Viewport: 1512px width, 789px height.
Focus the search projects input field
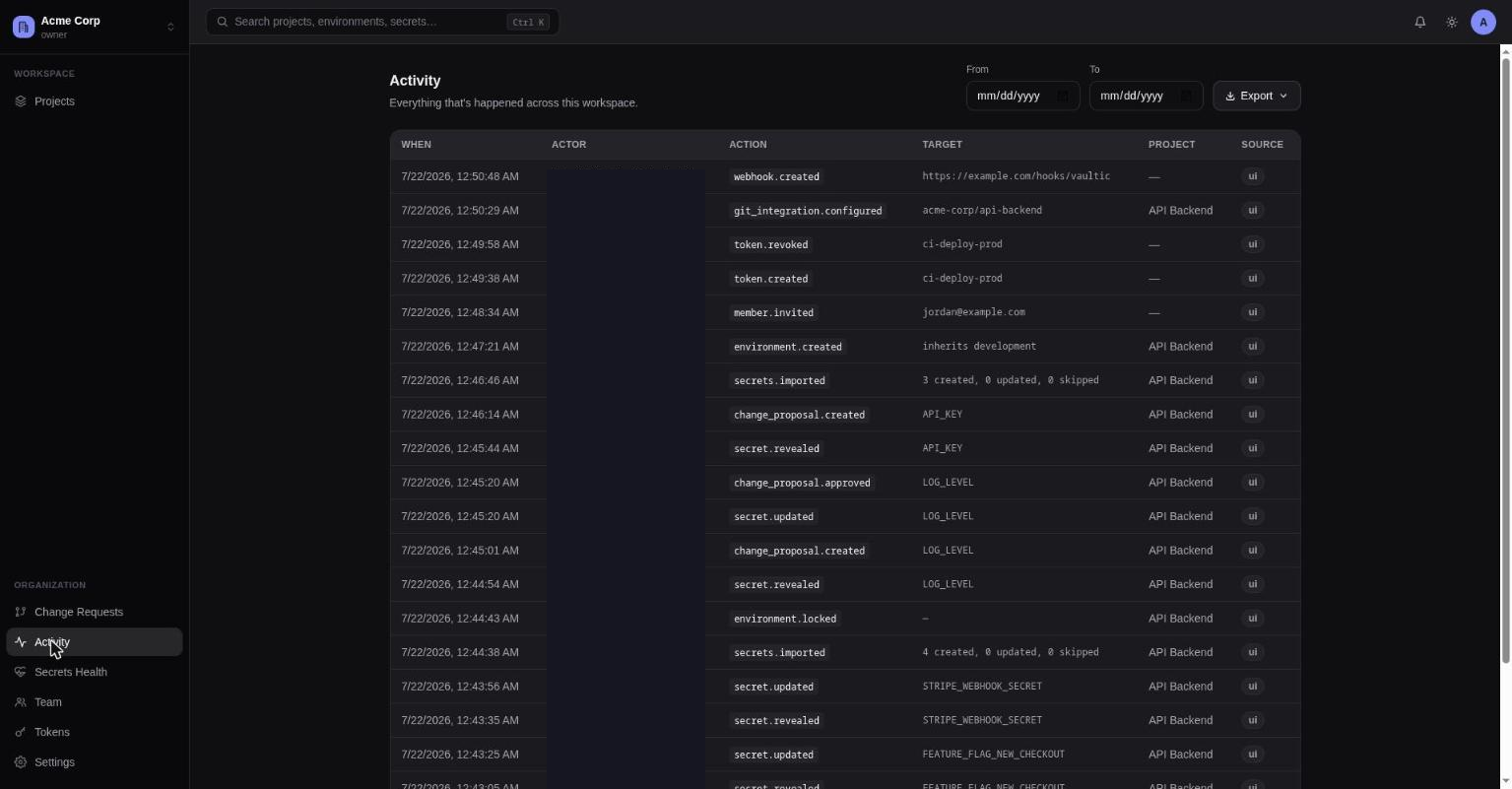click(x=382, y=22)
